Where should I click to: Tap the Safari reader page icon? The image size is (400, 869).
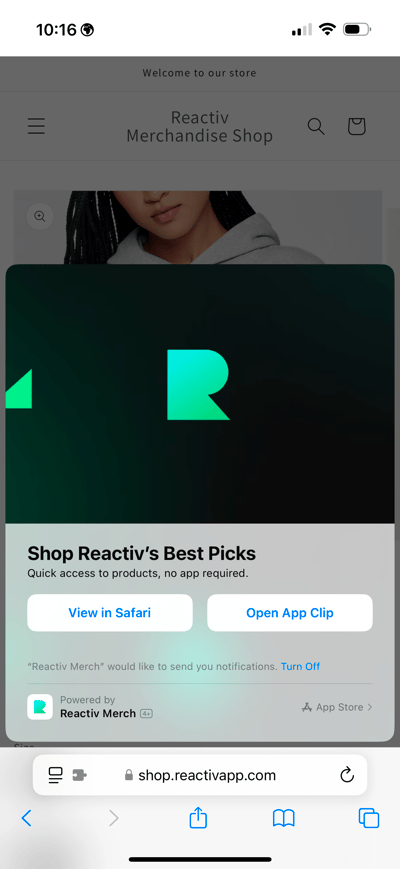[x=55, y=775]
